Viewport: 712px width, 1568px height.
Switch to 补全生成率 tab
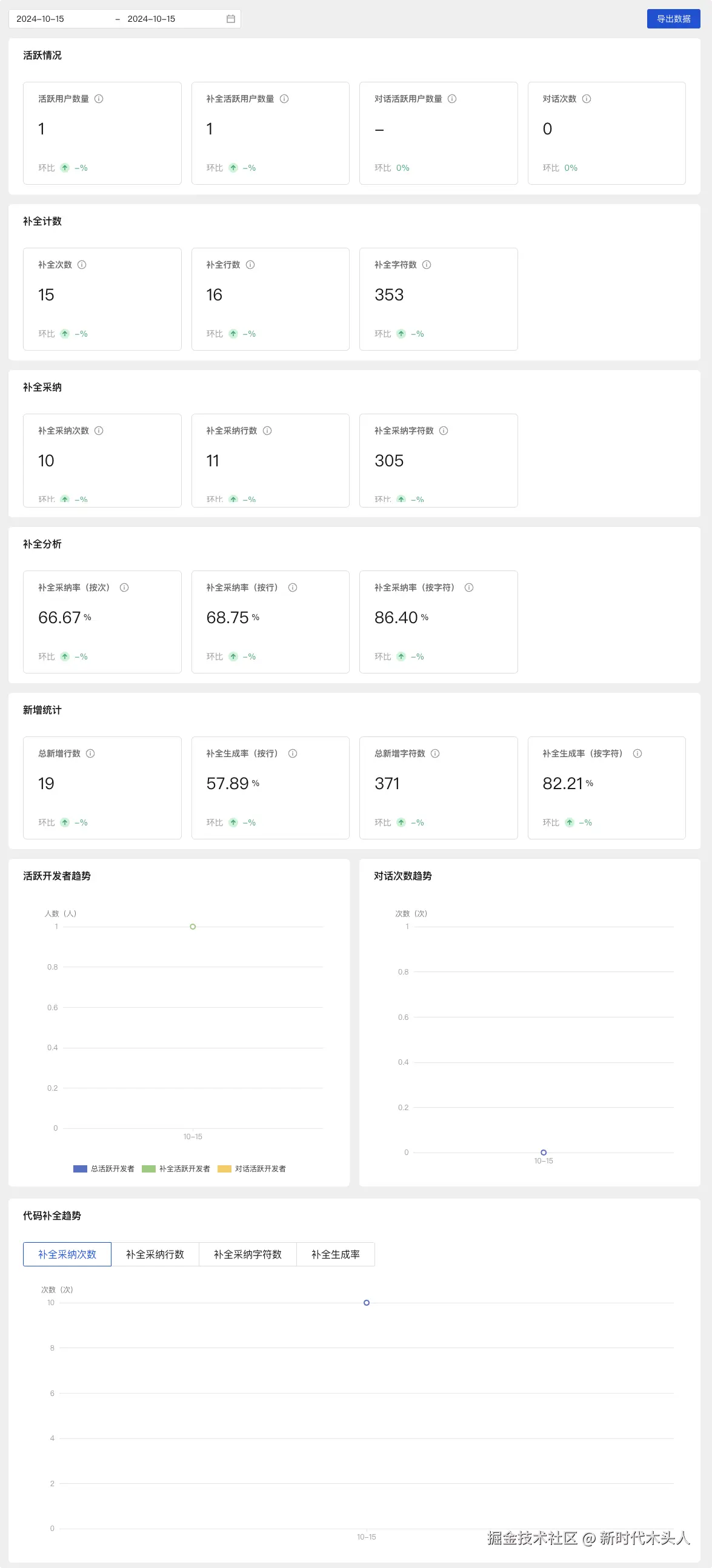tap(335, 1254)
